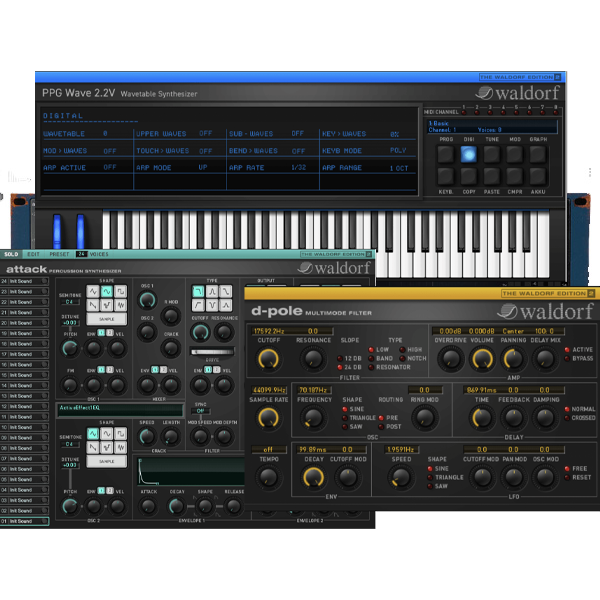
Task: Click the Waldorf logo in d-pole window
Action: tap(546, 311)
